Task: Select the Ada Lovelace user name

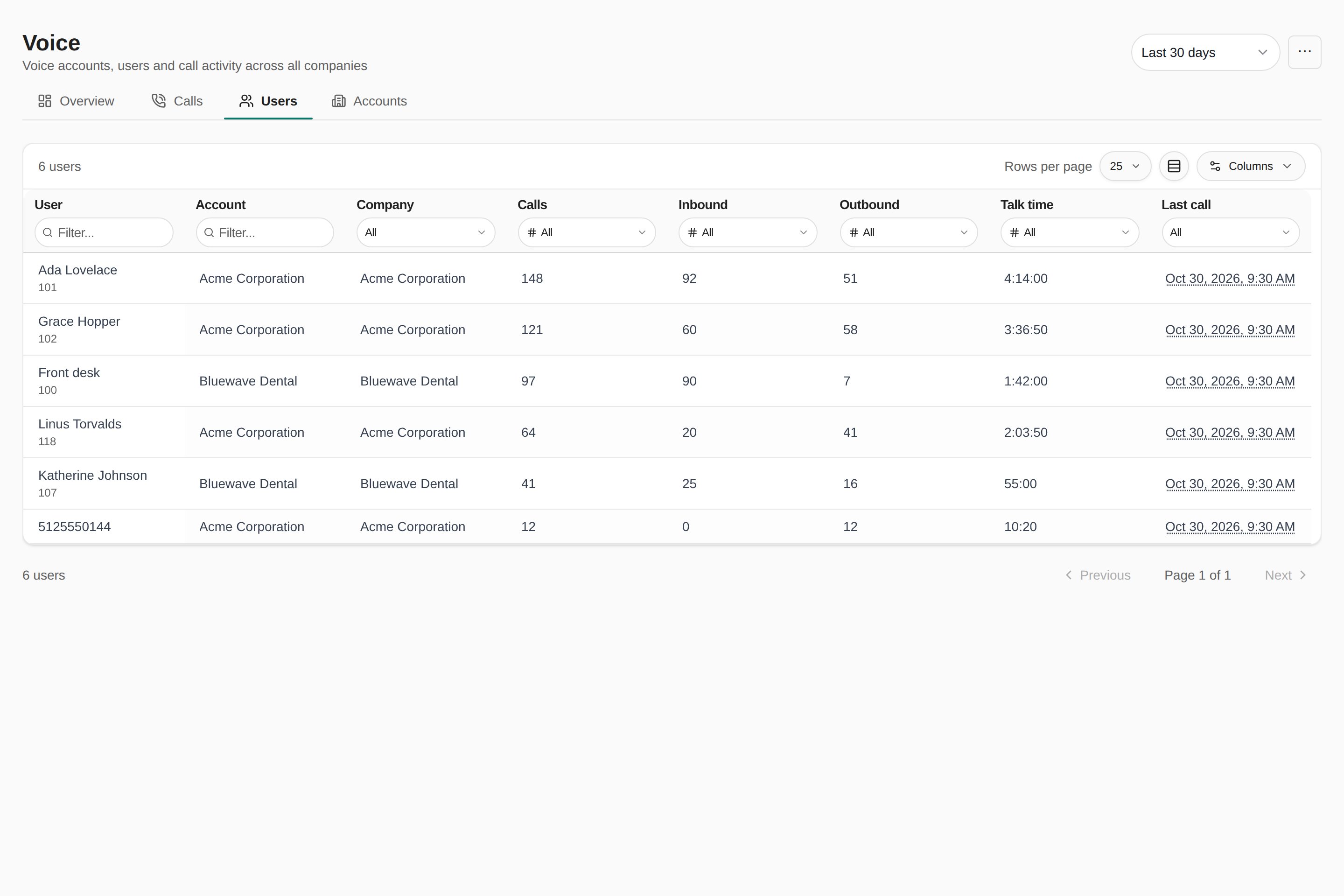Action: coord(78,270)
